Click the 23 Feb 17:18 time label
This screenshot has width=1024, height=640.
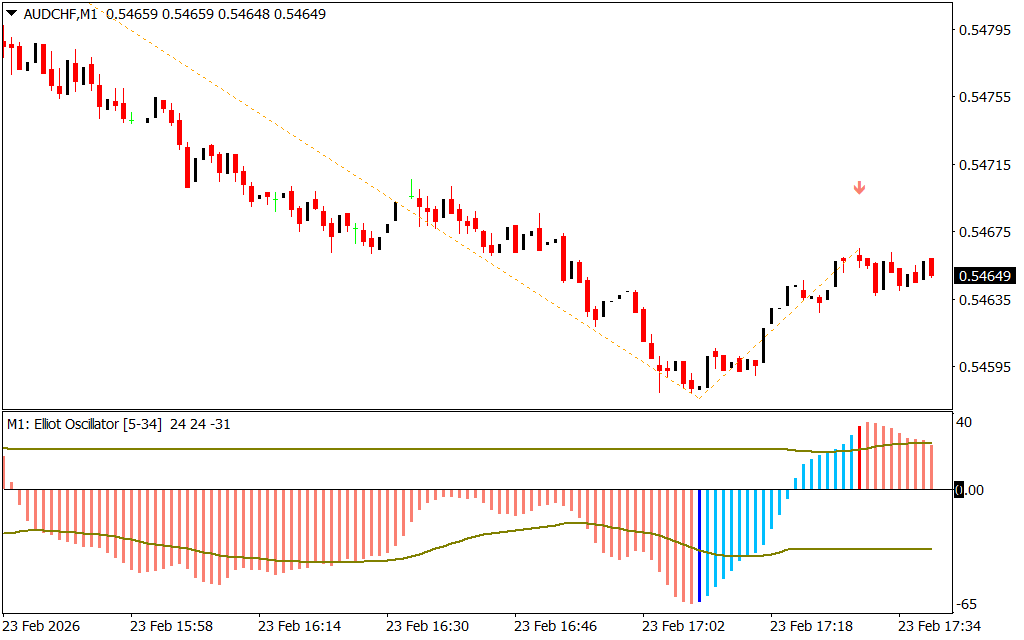(812, 626)
